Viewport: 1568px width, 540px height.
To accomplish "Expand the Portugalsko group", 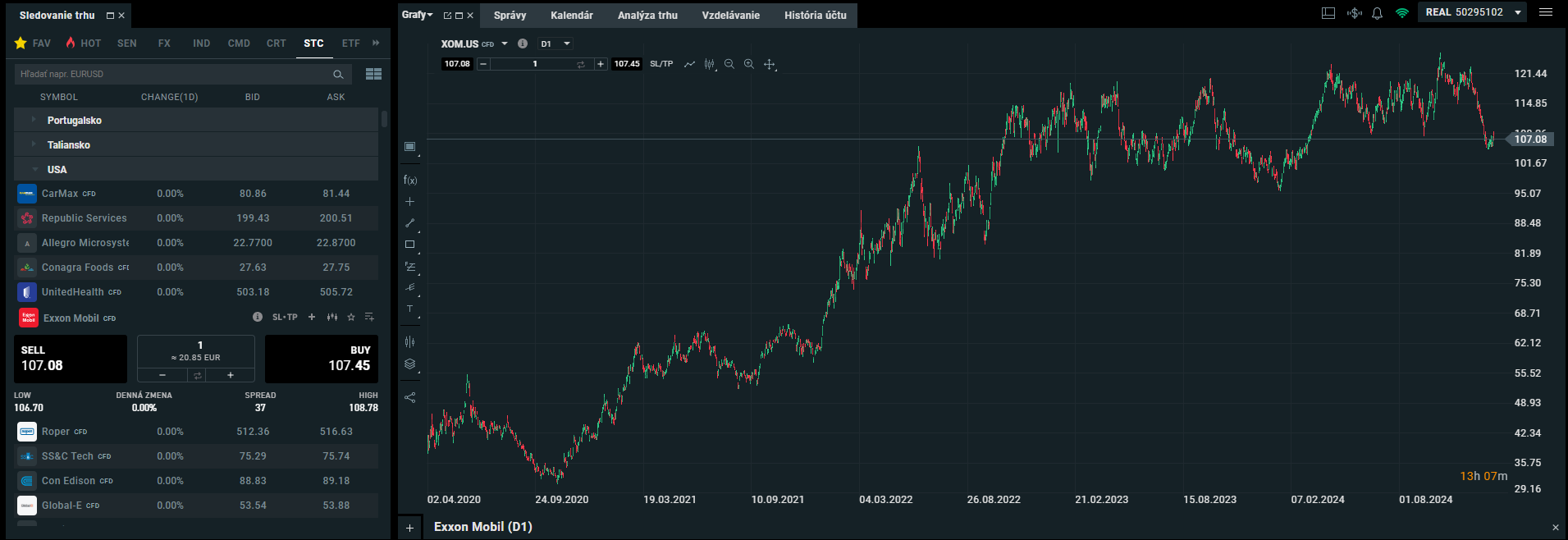I will 34,120.
